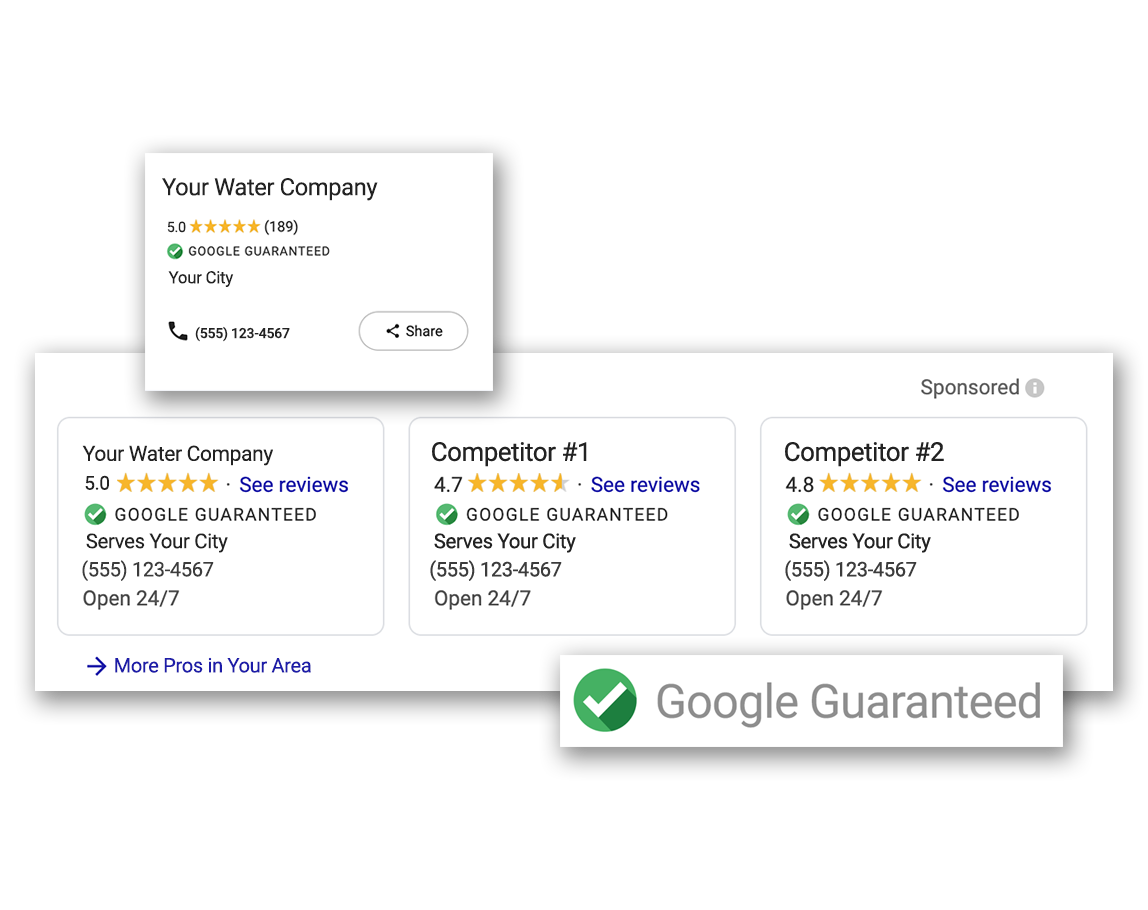The height and width of the screenshot is (910, 1148).
Task: Click the Open 24/7 text on Your Water Company listing
Action: click(131, 598)
